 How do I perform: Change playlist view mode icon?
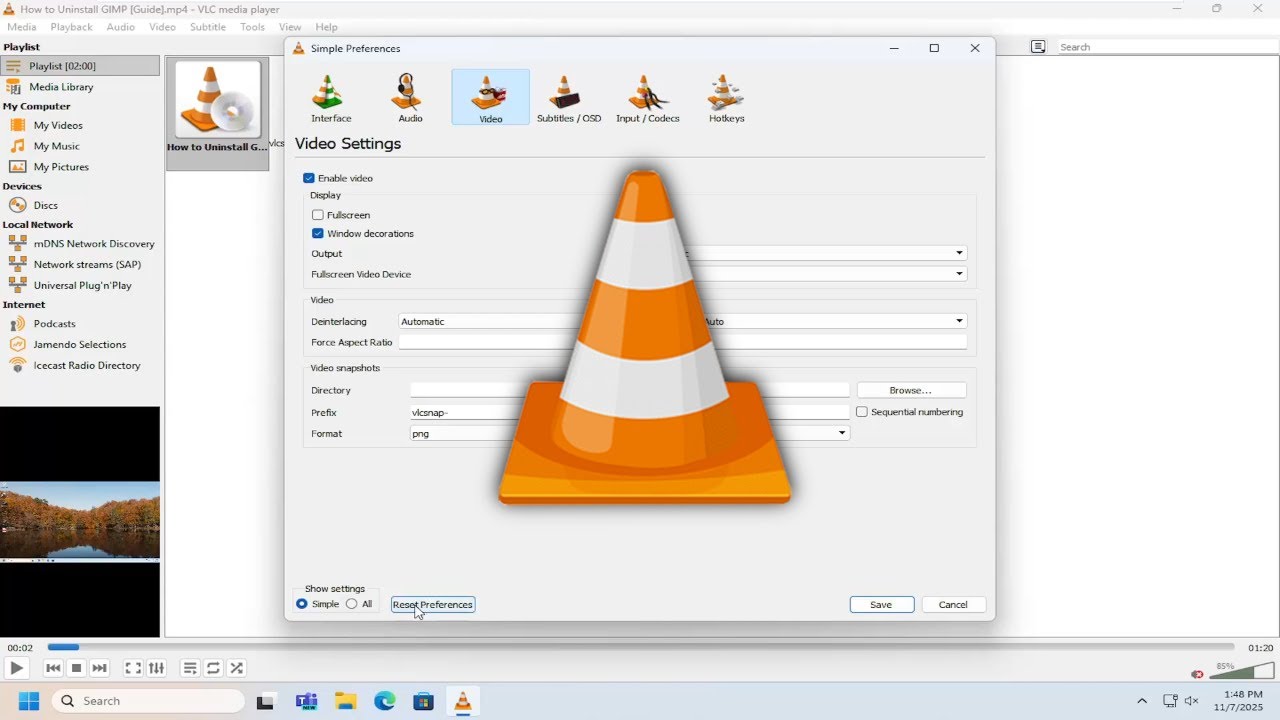pos(1038,47)
